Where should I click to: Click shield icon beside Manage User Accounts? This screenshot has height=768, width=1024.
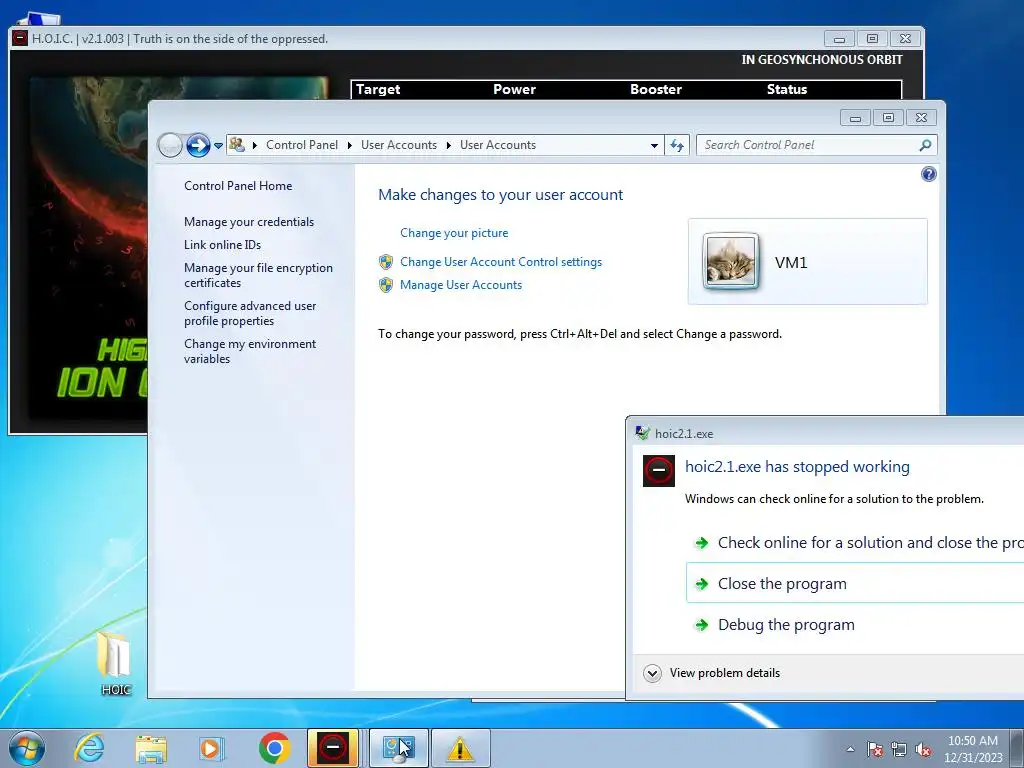386,285
